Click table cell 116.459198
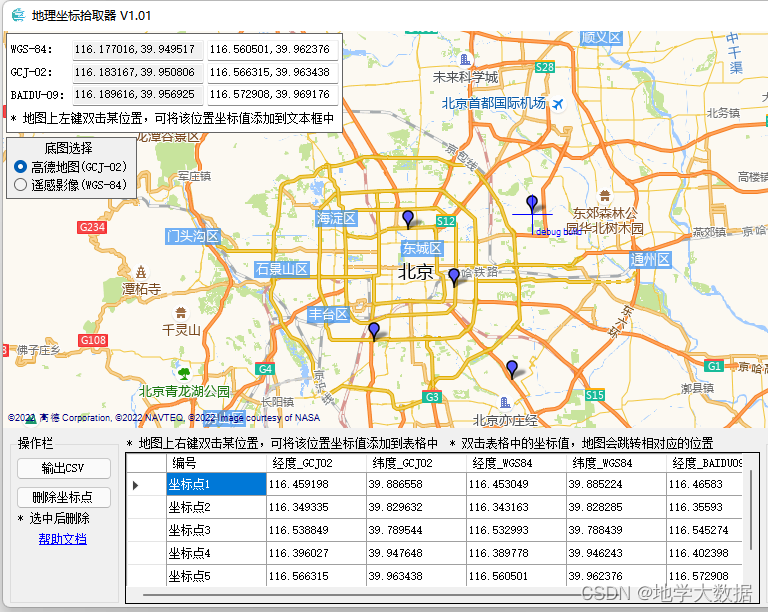Screen dimensions: 768x612 tap(316, 484)
